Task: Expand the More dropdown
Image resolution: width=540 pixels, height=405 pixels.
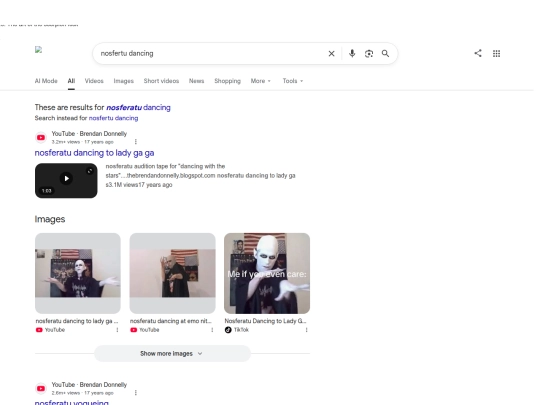Action: pyautogui.click(x=261, y=81)
